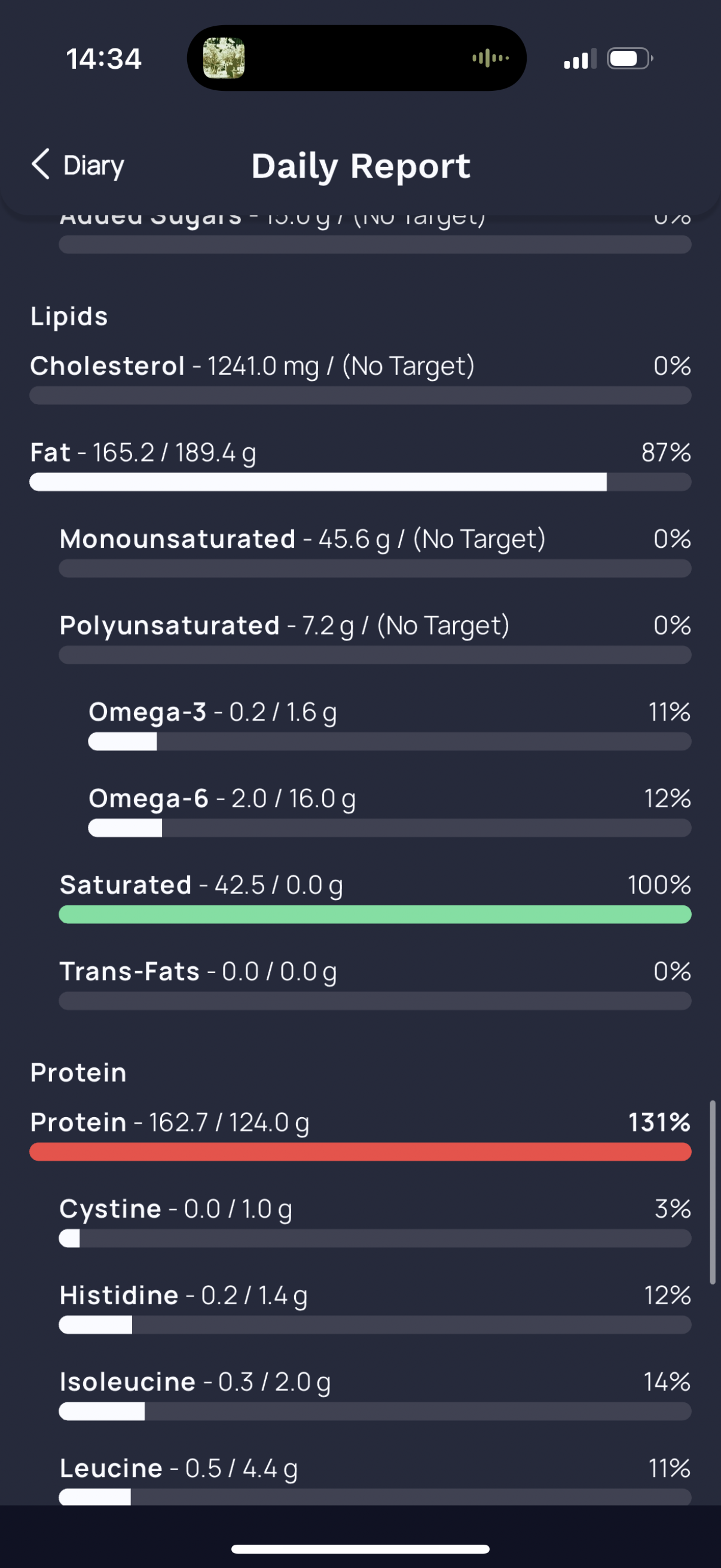This screenshot has width=721, height=1568.
Task: Tap the Lipids section header
Action: point(69,316)
